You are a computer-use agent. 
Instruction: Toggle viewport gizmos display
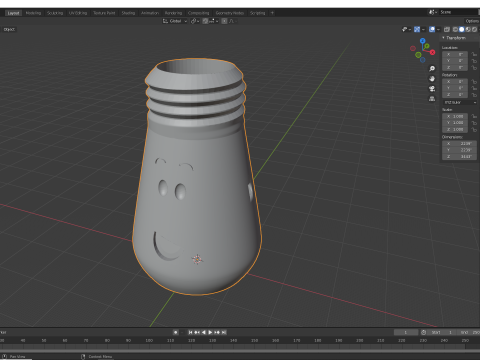[417, 29]
